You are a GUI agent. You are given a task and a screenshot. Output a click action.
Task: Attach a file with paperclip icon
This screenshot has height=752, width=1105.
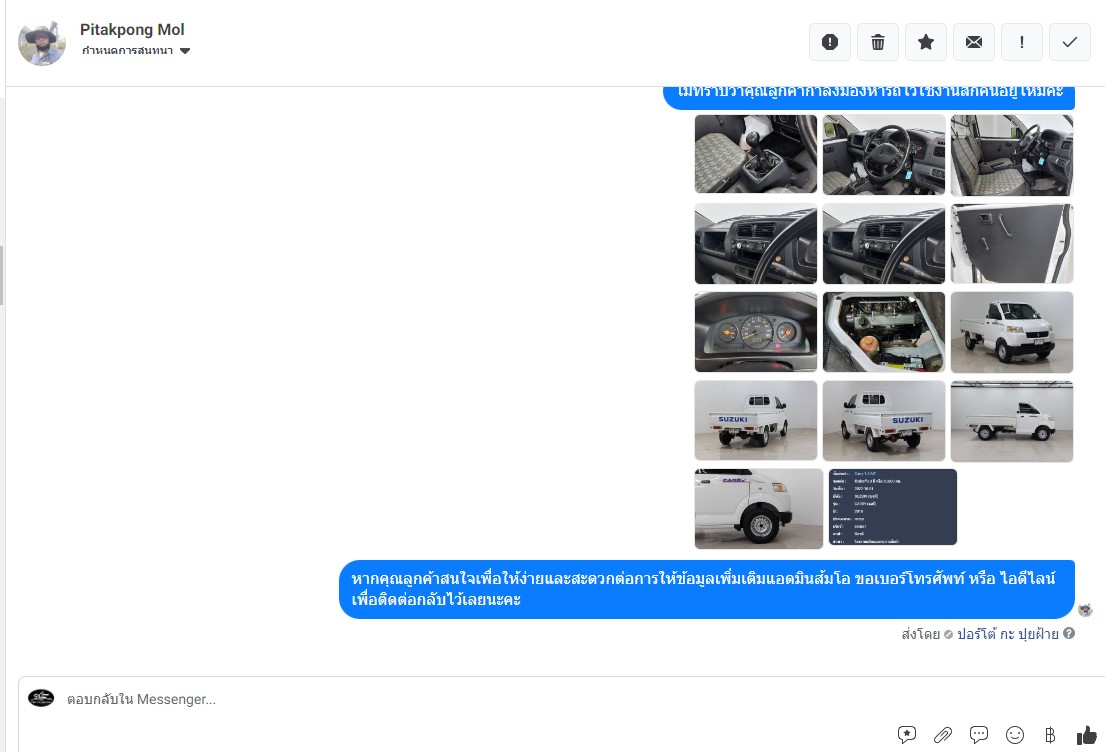[942, 735]
